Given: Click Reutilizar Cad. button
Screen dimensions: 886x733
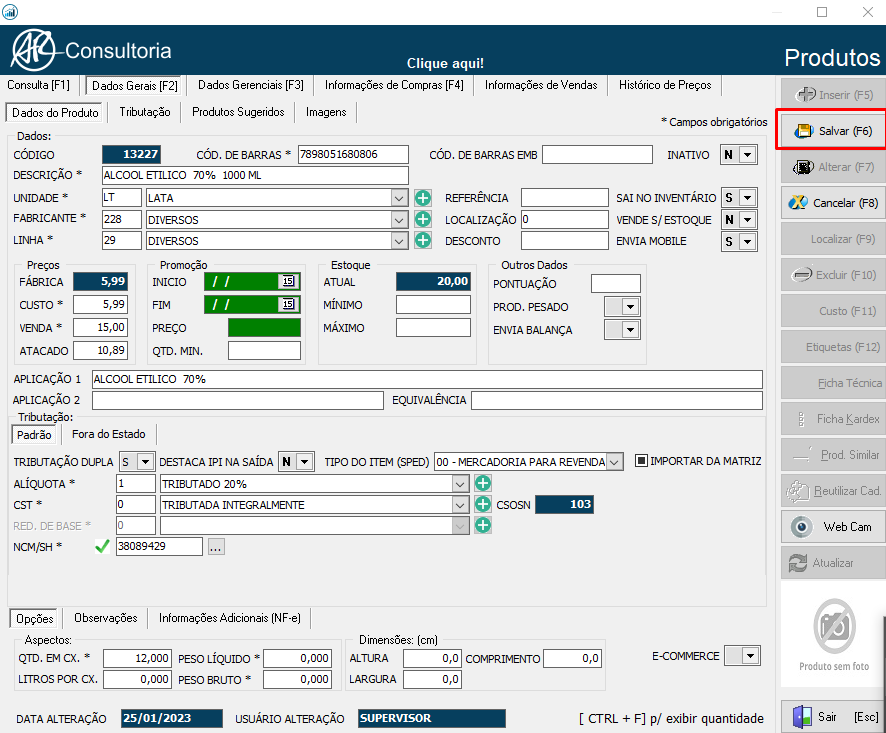Looking at the screenshot, I should pyautogui.click(x=833, y=491).
